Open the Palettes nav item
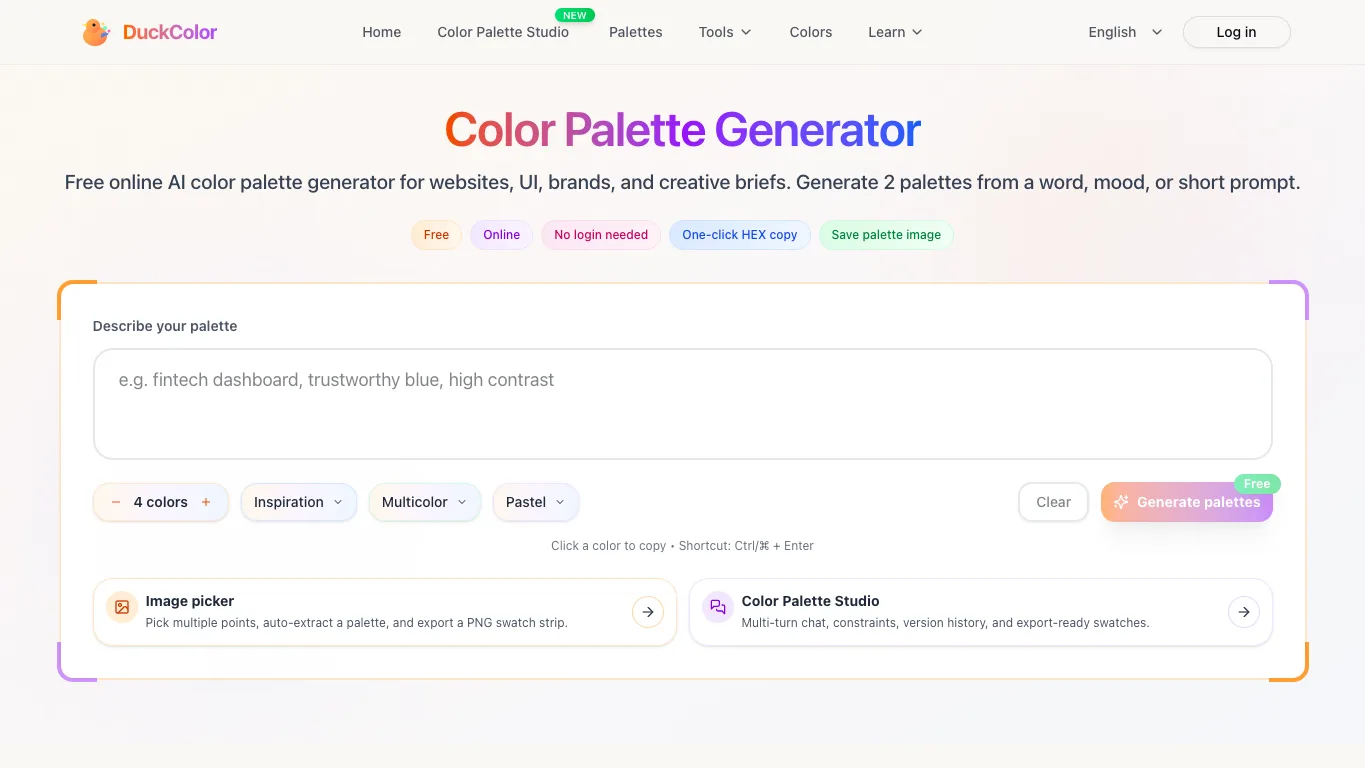 click(636, 32)
